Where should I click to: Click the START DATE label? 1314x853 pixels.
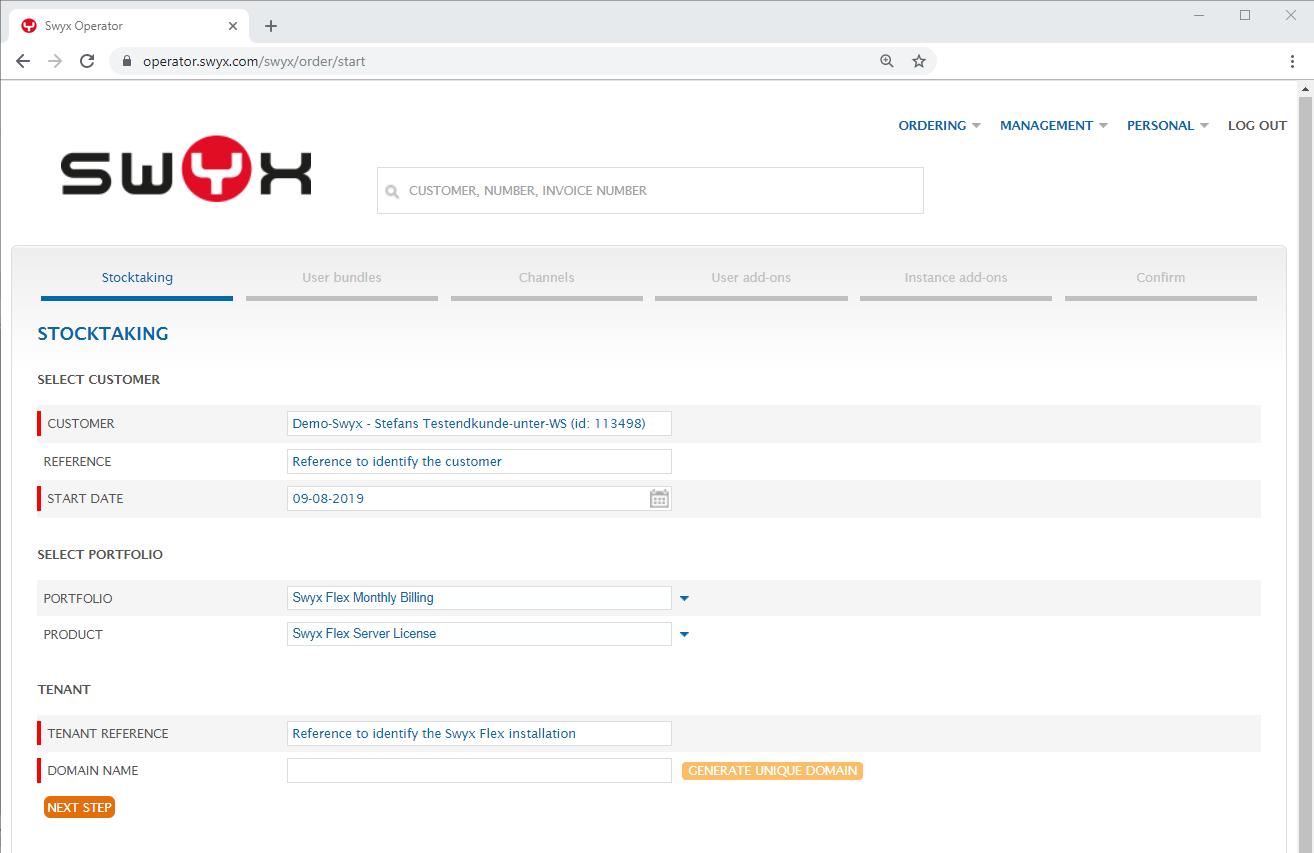point(86,499)
